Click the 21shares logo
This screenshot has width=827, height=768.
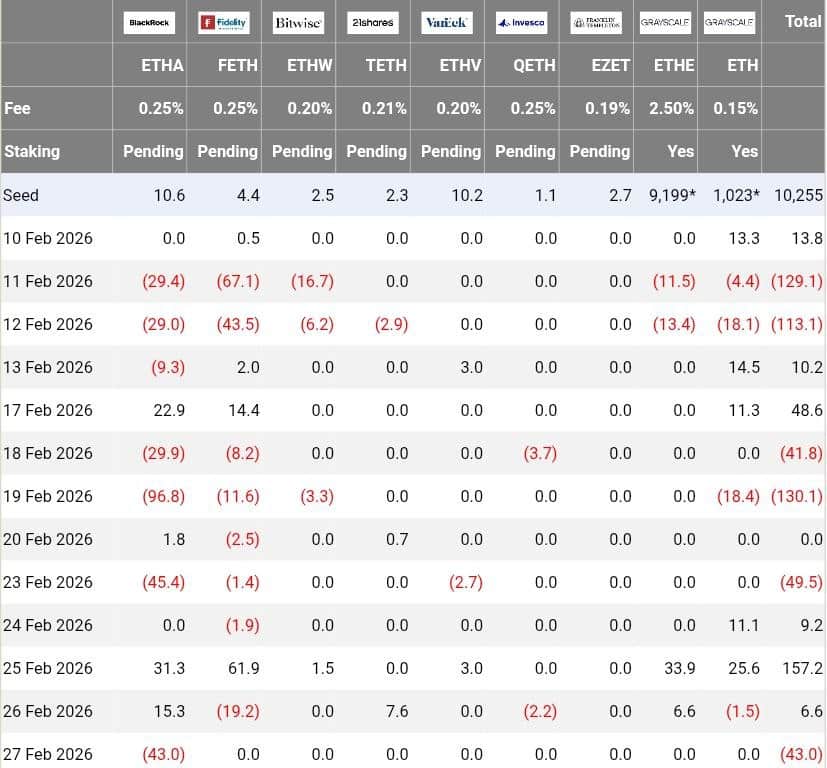point(373,22)
